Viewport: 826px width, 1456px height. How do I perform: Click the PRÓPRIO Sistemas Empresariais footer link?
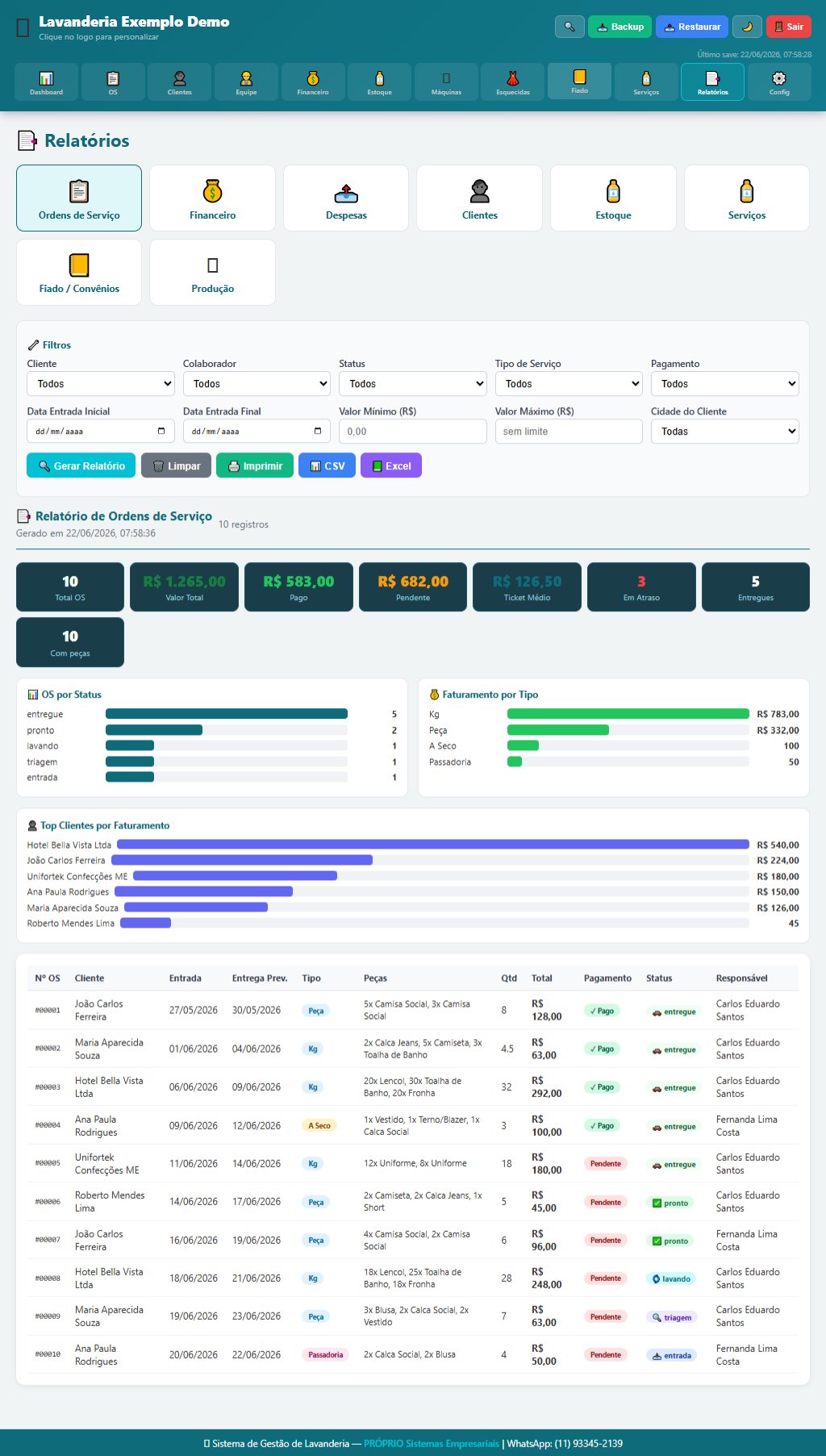(x=432, y=1443)
